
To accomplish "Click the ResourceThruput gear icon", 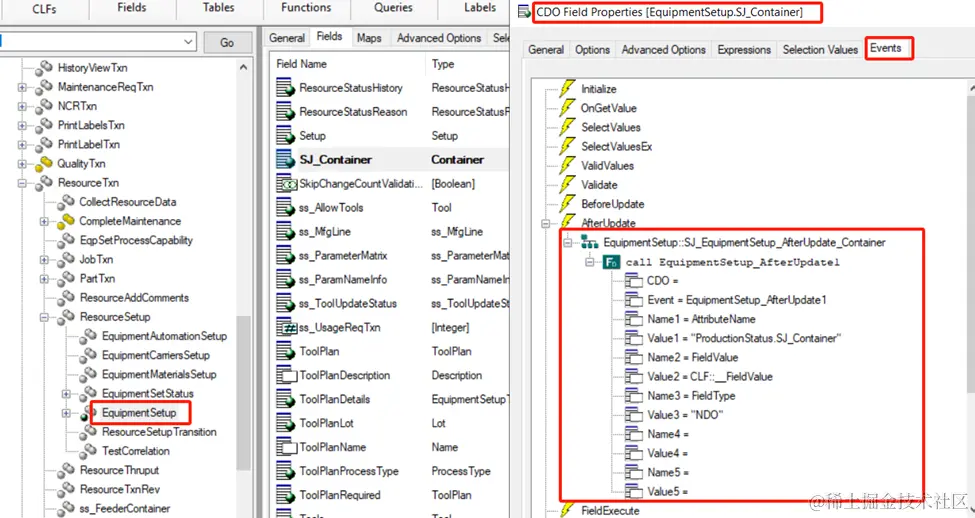I will 65,471.
